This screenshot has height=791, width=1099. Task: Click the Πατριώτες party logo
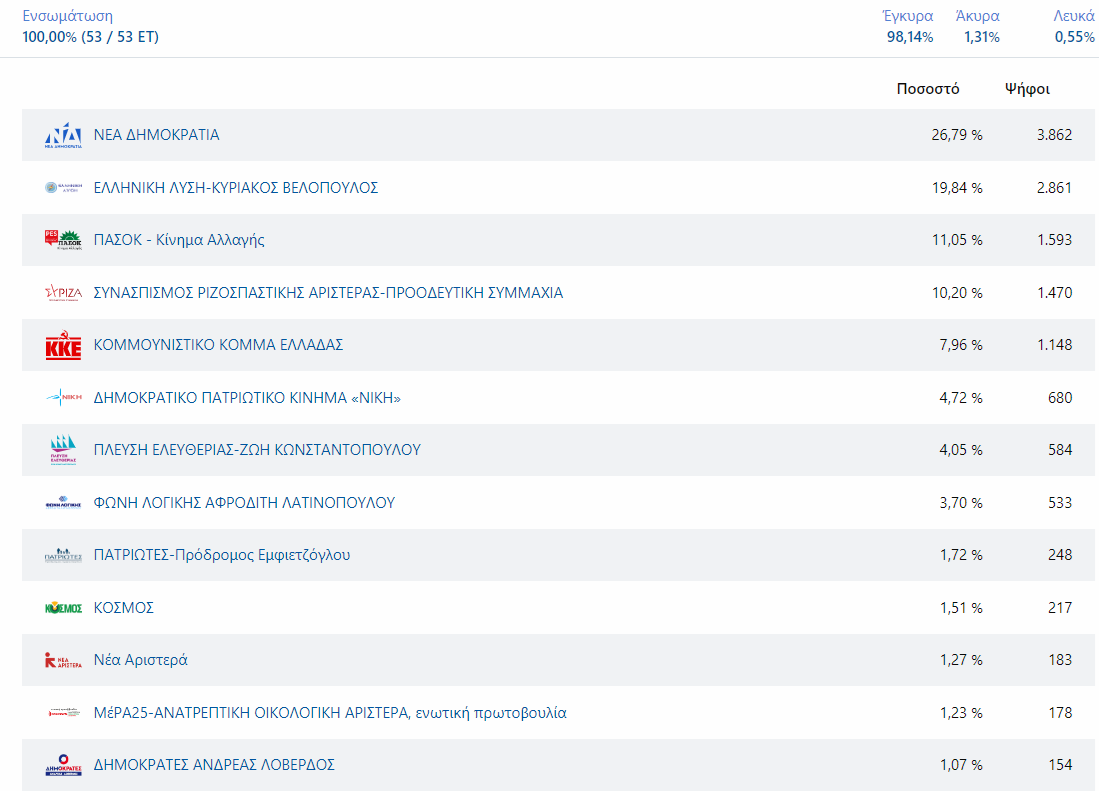coord(63,555)
